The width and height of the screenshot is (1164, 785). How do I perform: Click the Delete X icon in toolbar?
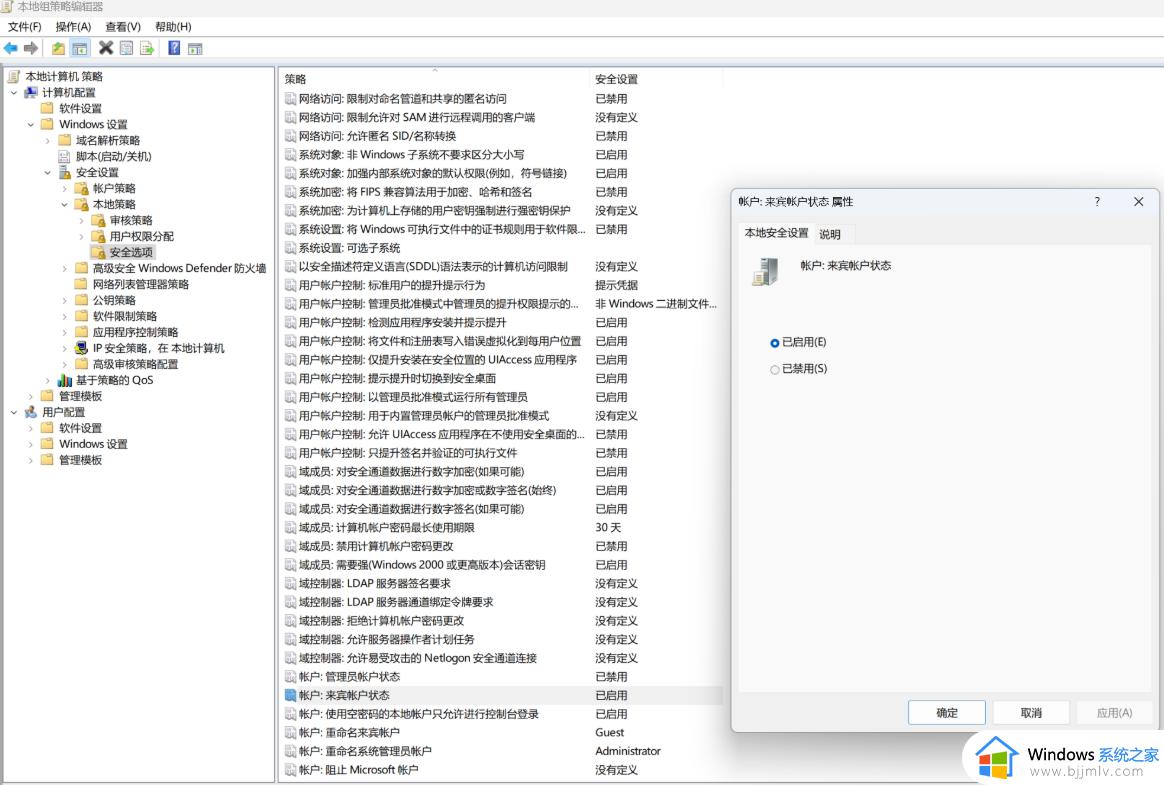pyautogui.click(x=106, y=48)
